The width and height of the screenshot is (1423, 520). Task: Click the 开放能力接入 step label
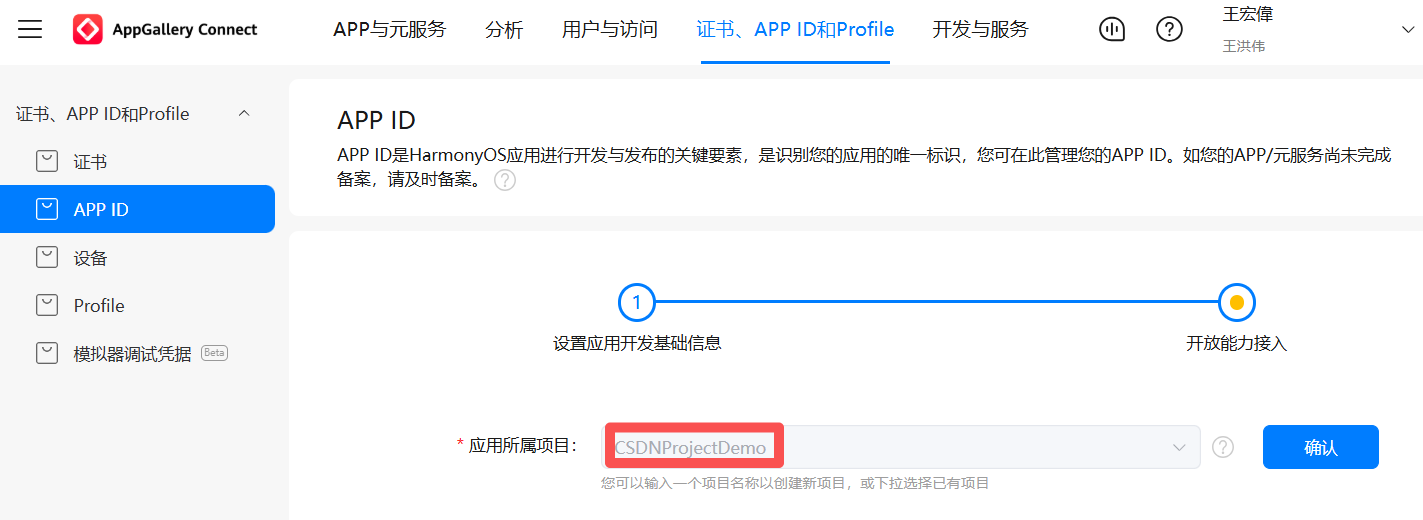point(1236,343)
